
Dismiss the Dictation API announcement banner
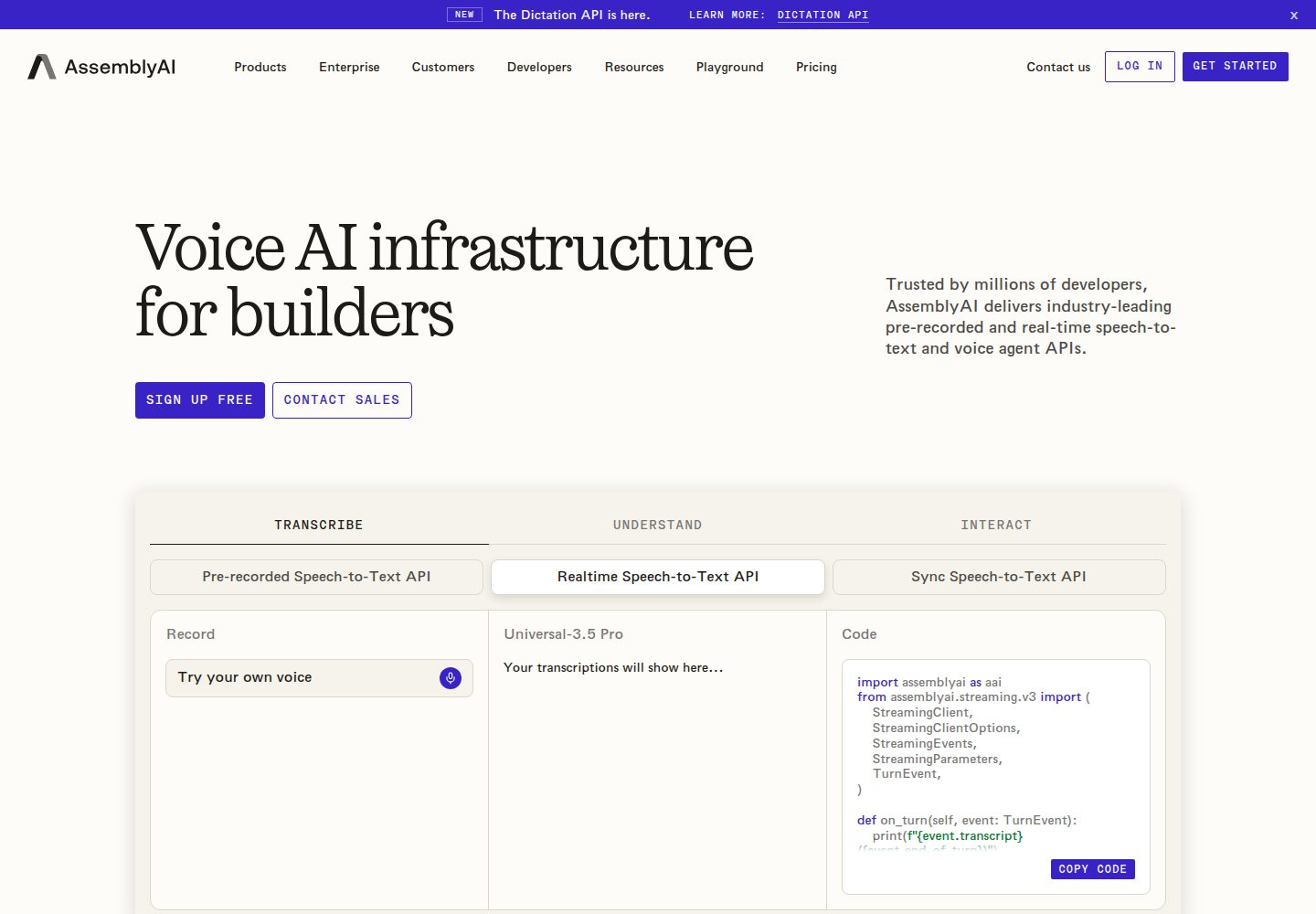coord(1294,16)
